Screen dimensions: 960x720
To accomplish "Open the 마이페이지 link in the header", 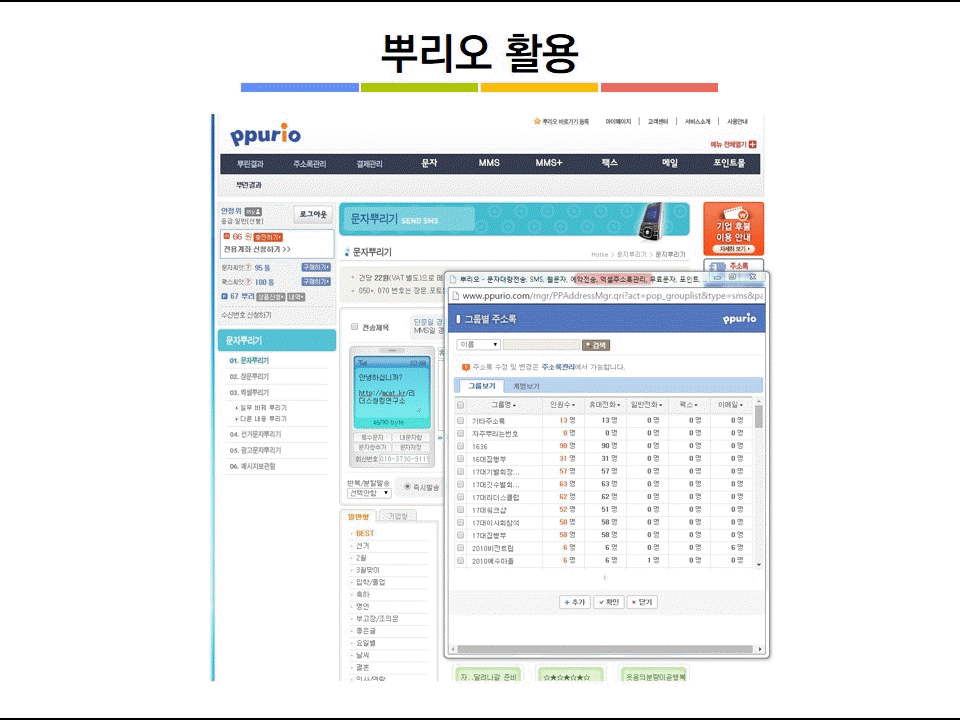I will click(x=618, y=121).
